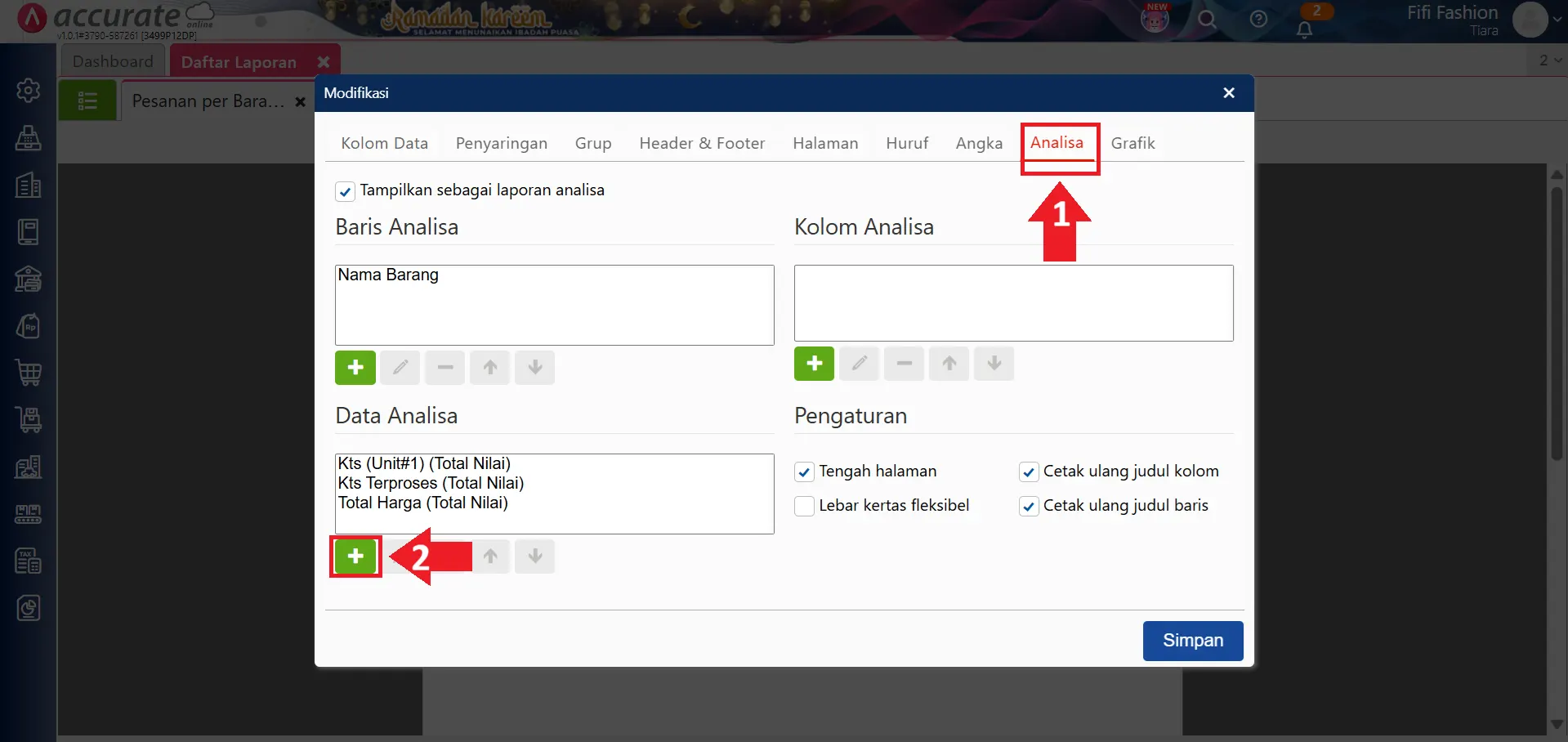Toggle the Tengah halaman checkbox
Image resolution: width=1568 pixels, height=742 pixels.
click(805, 472)
